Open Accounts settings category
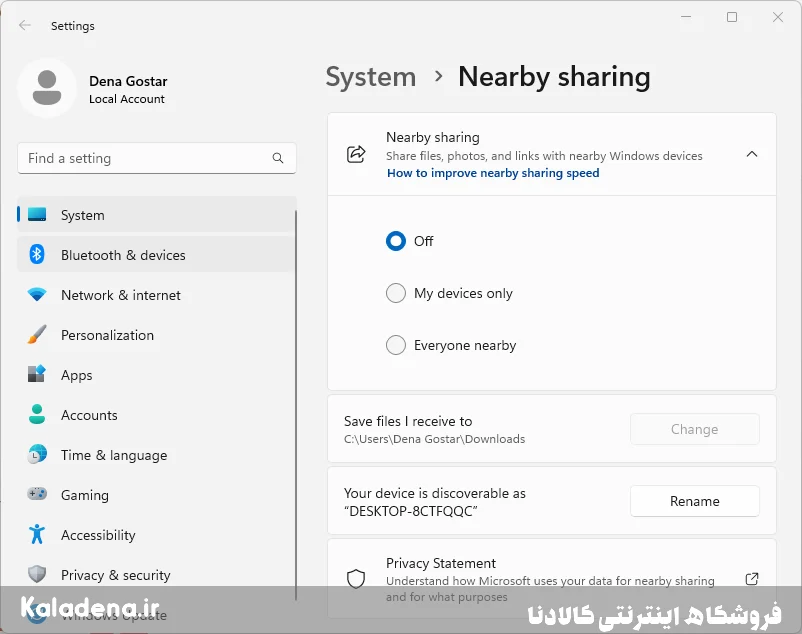 (x=157, y=415)
